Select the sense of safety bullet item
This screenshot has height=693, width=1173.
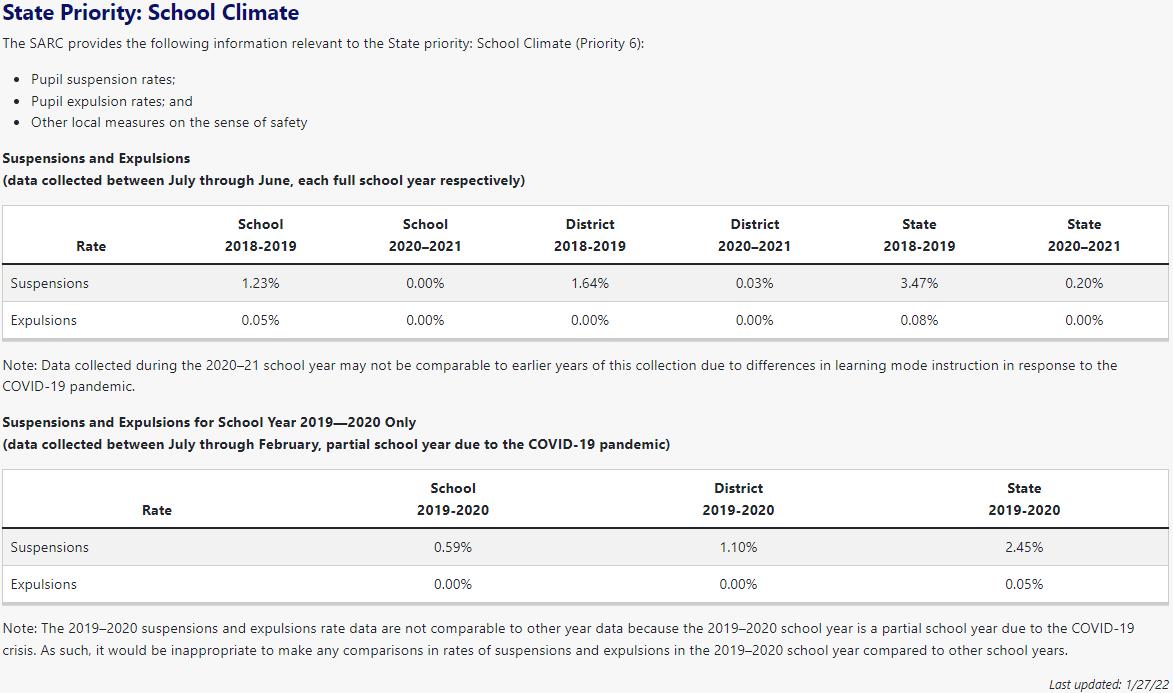[x=169, y=122]
